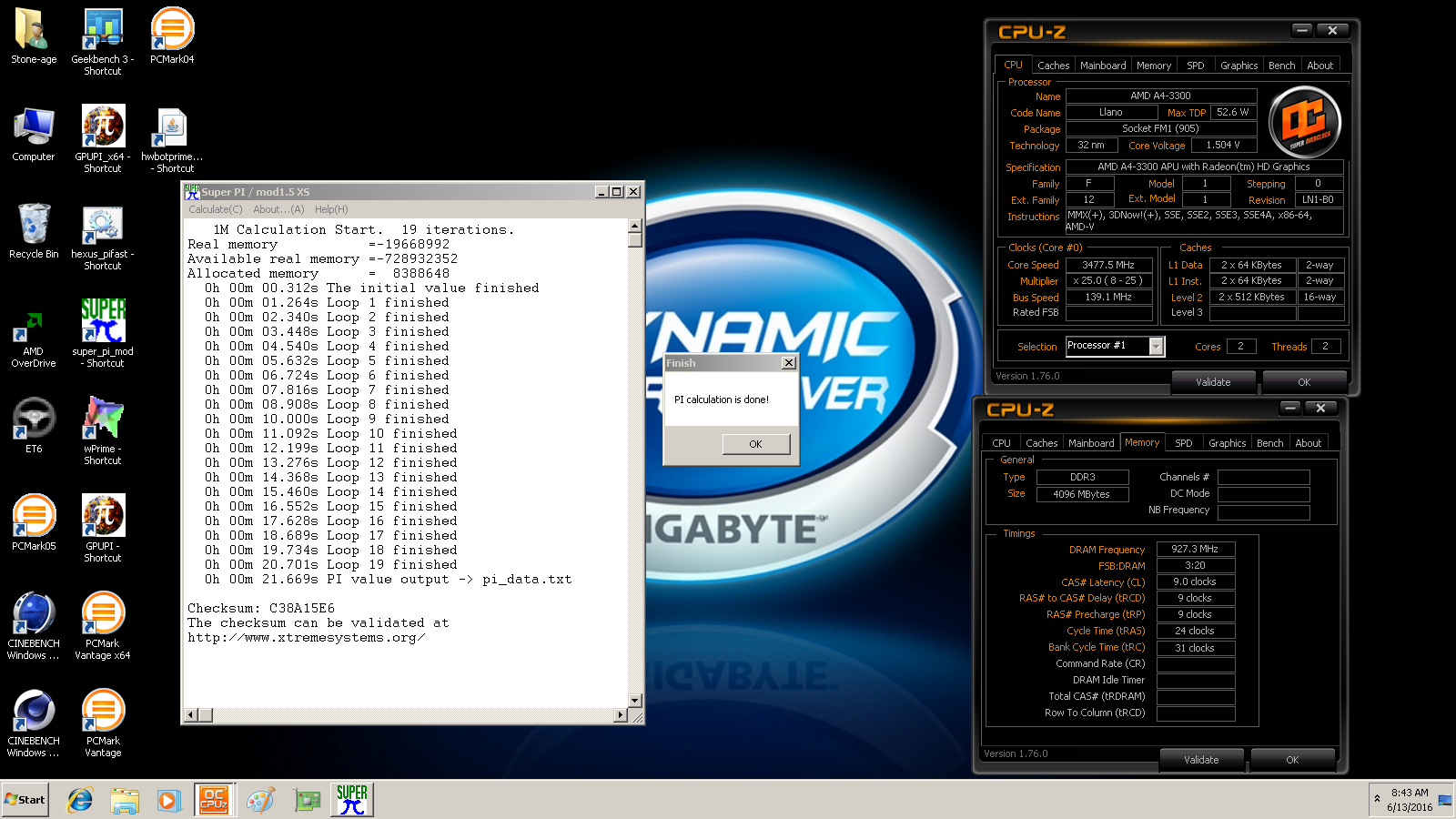Screen dimensions: 1456x819
Task: Open Windows Media Player taskbar icon
Action: pos(169,800)
